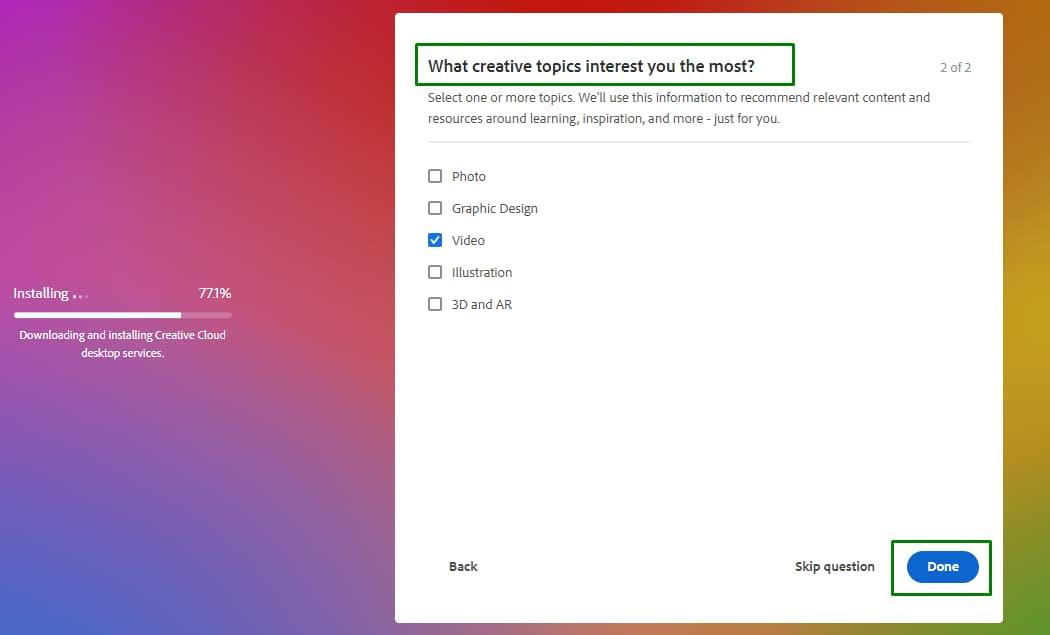
Task: Check the Photo interest checkbox
Action: (x=435, y=176)
